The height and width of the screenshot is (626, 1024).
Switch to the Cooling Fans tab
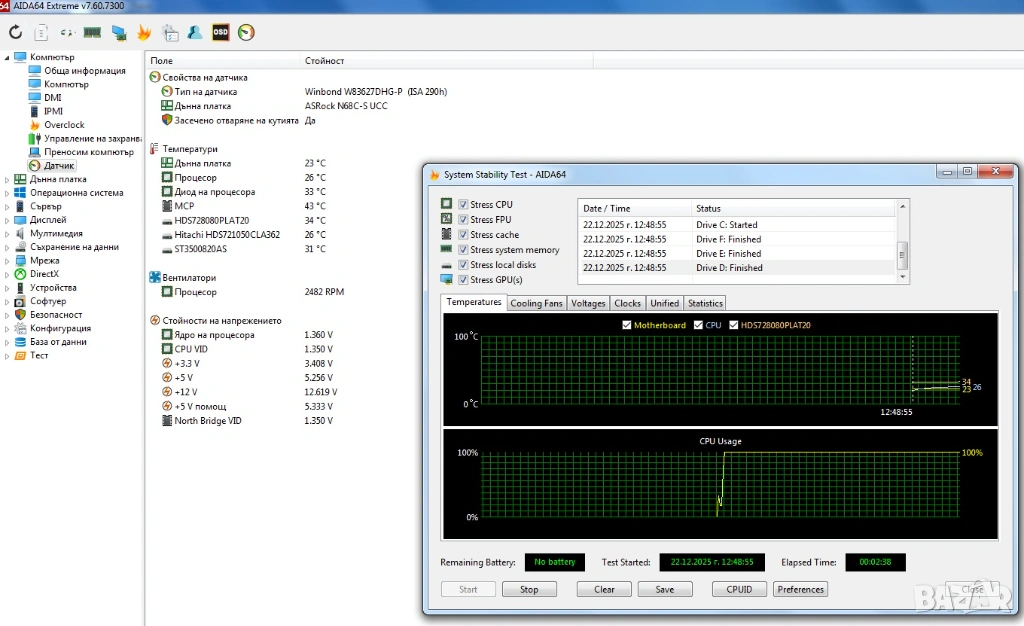(x=537, y=303)
